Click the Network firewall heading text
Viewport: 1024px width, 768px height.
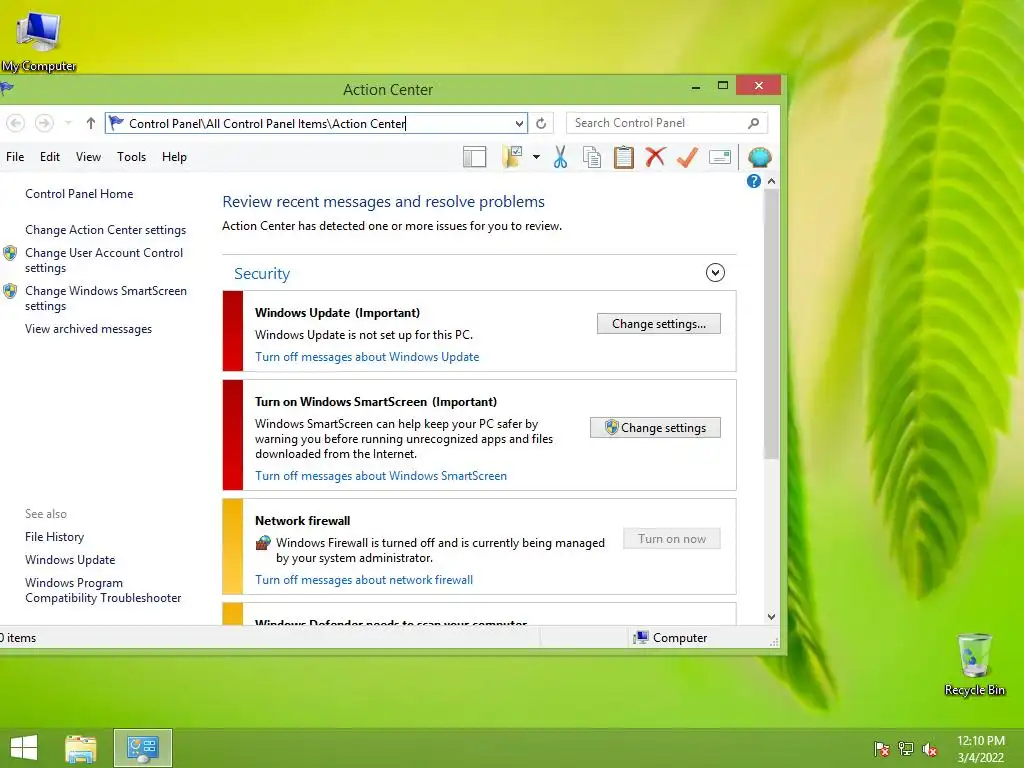(302, 520)
